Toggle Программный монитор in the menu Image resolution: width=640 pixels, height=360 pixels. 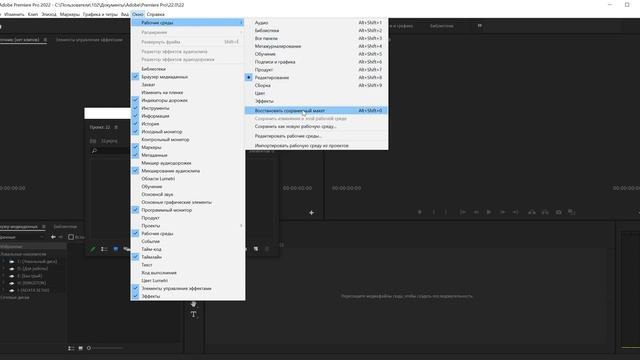pyautogui.click(x=188, y=210)
